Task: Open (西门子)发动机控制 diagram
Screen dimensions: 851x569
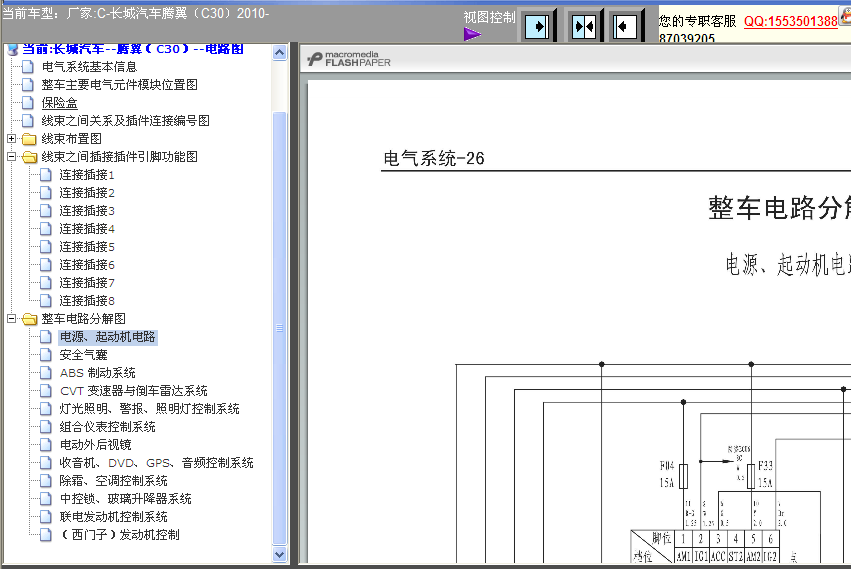Action: point(119,534)
